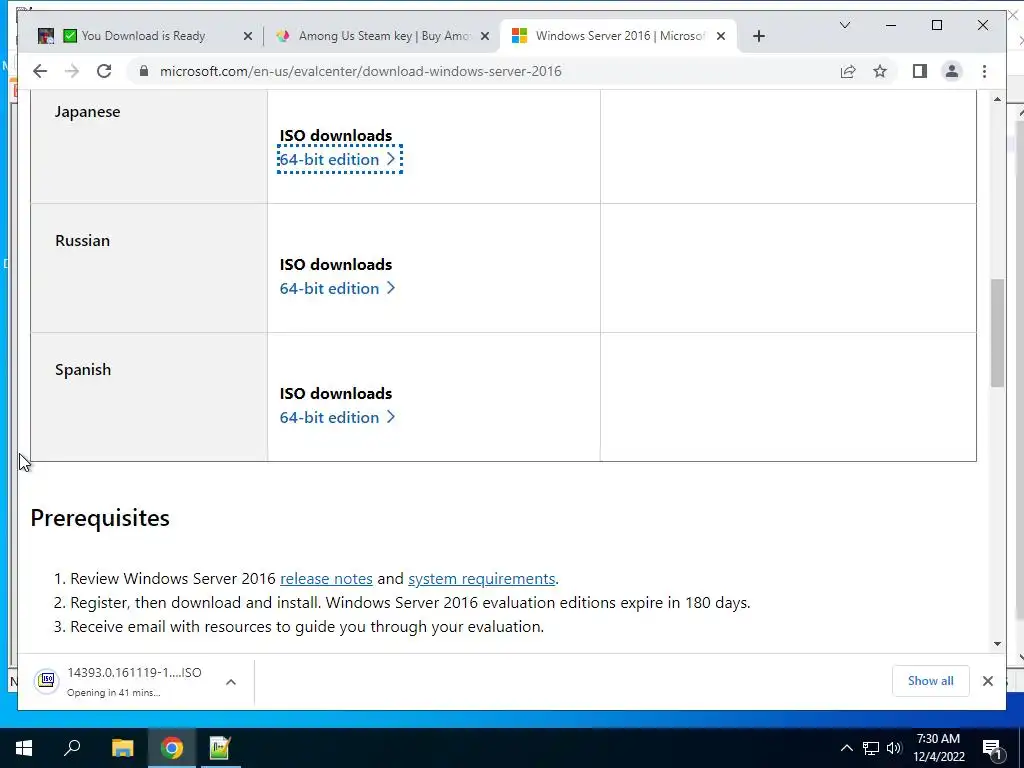Go back to the previous page
Viewport: 1024px width, 768px height.
click(x=40, y=71)
